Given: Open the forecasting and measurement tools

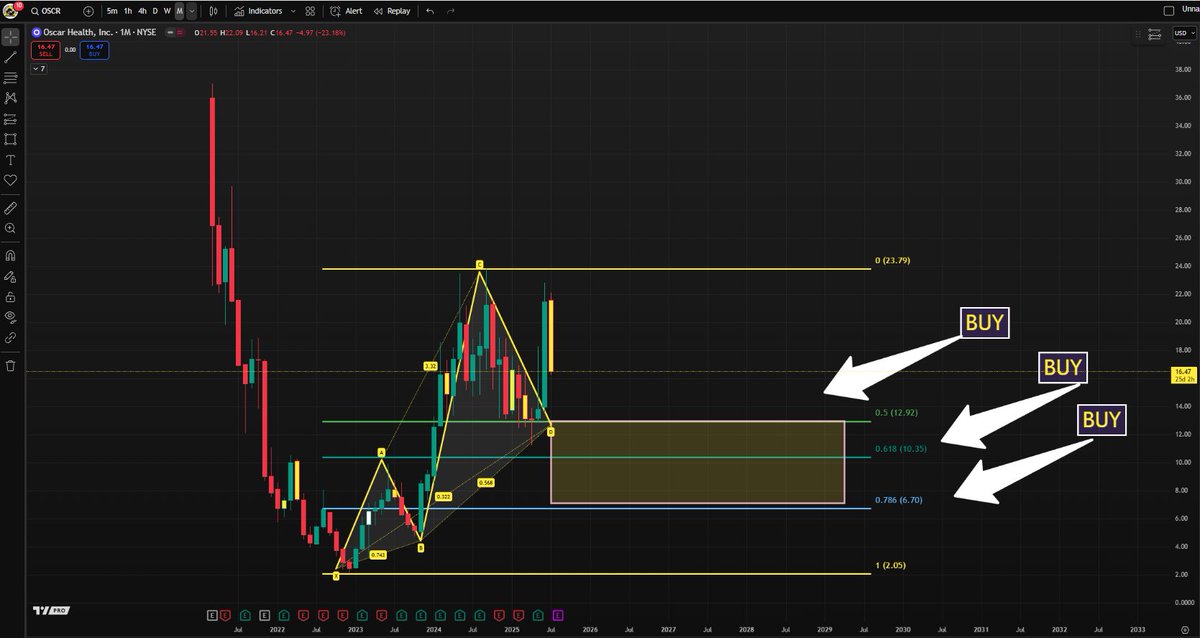Looking at the screenshot, I should pos(11,119).
